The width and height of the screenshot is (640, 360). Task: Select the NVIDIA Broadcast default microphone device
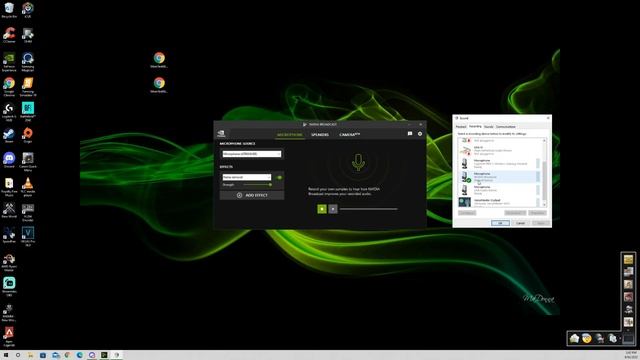click(x=499, y=177)
